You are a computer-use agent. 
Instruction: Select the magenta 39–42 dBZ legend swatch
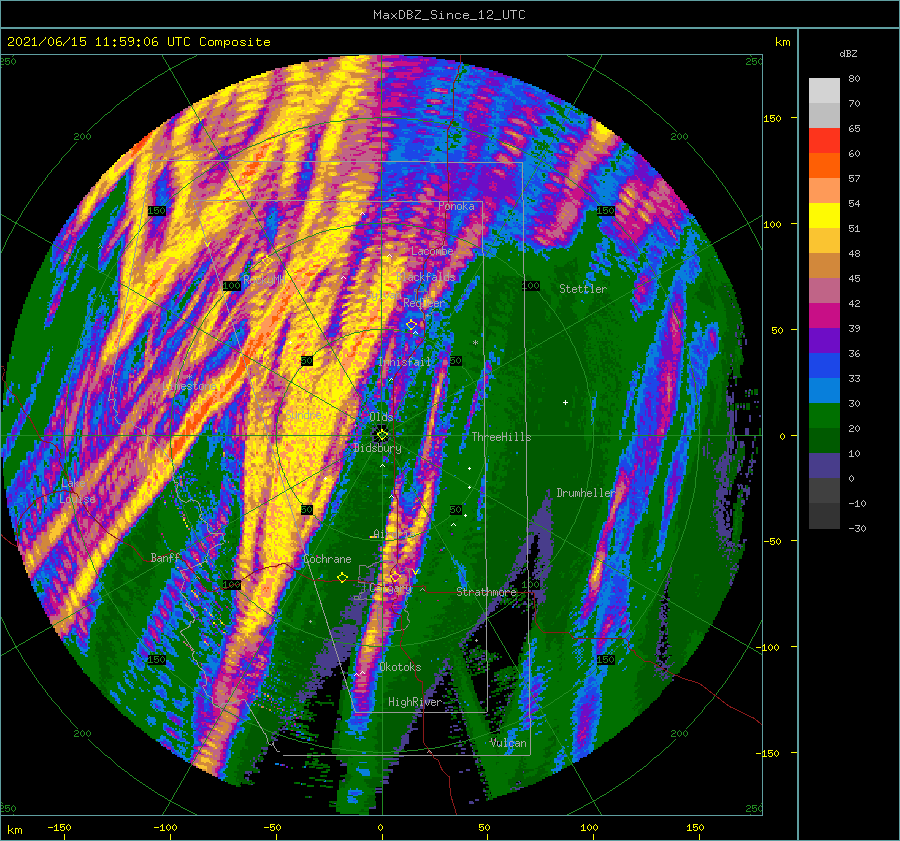(824, 316)
